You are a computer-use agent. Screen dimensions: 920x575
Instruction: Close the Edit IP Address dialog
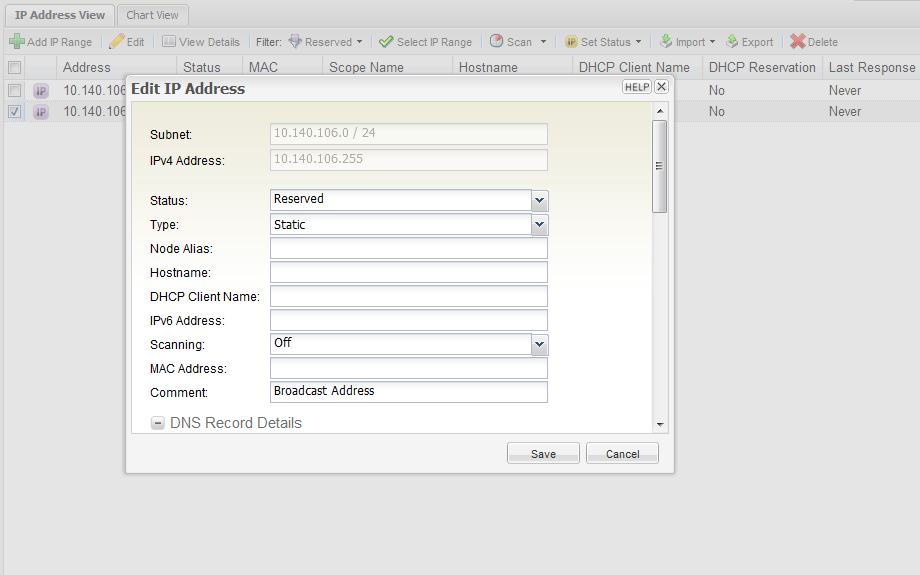[x=661, y=87]
